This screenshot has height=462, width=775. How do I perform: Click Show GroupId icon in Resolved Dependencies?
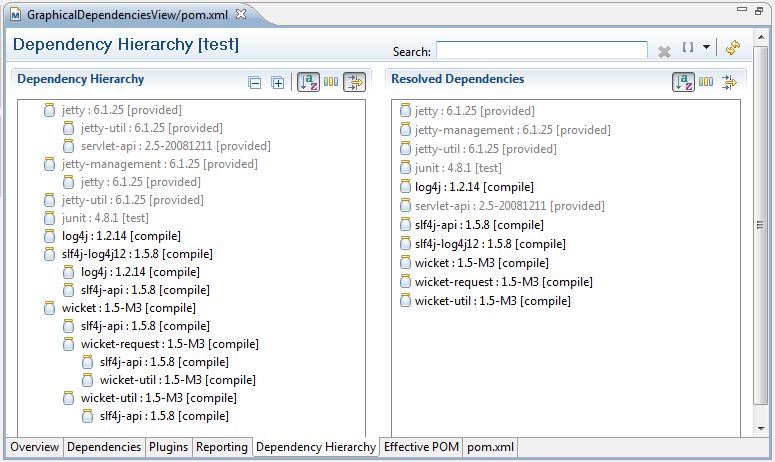(706, 82)
